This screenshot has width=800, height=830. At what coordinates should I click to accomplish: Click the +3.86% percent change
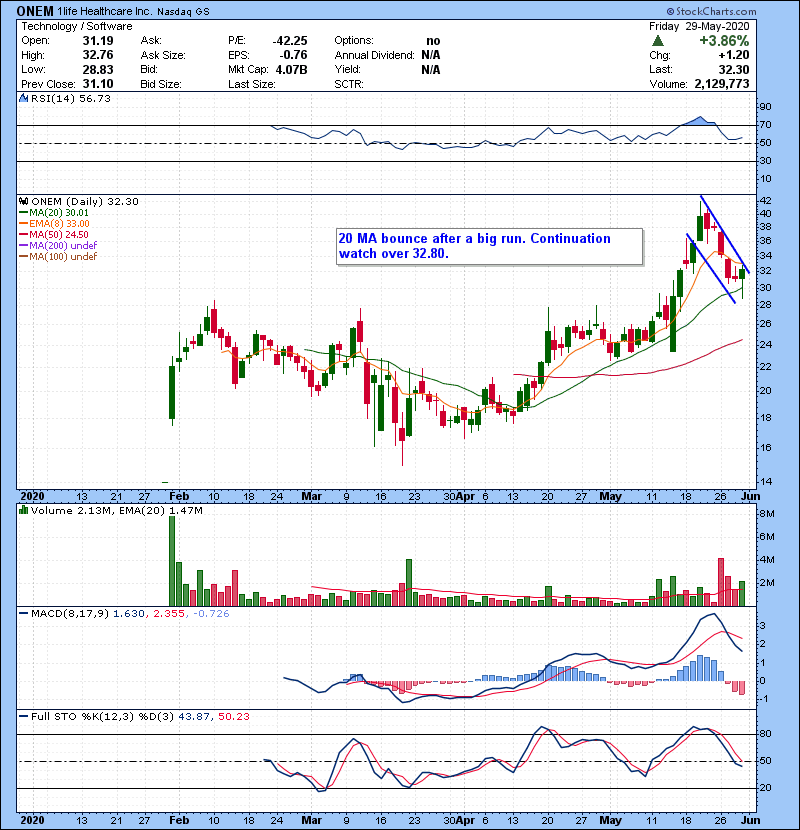pos(724,41)
